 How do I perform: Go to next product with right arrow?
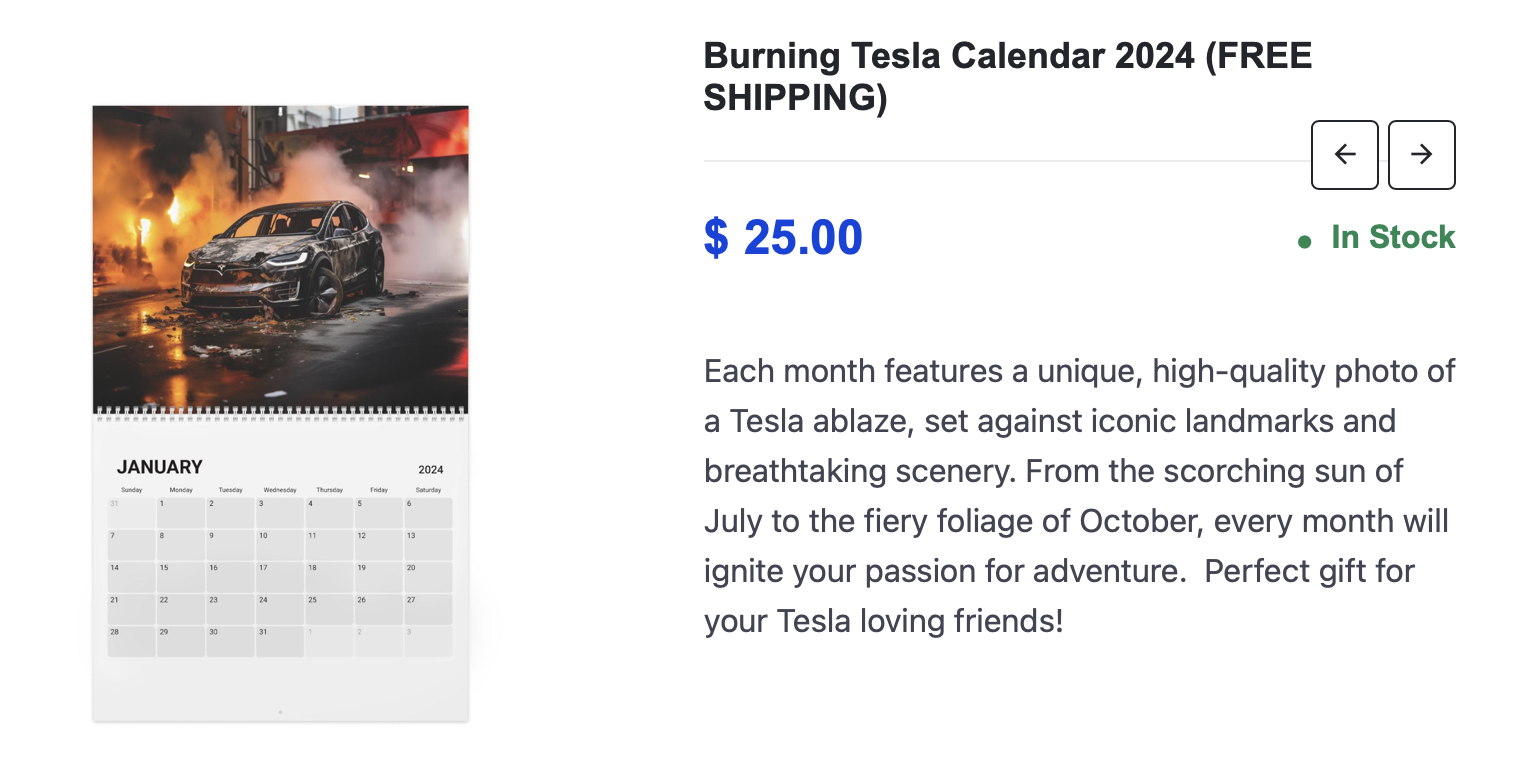[x=1421, y=155]
